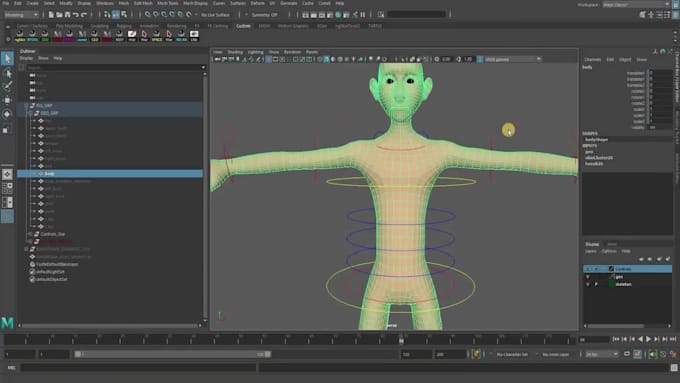The width and height of the screenshot is (680, 383).
Task: Toggle visibility V of skeleton layer
Action: 588,285
